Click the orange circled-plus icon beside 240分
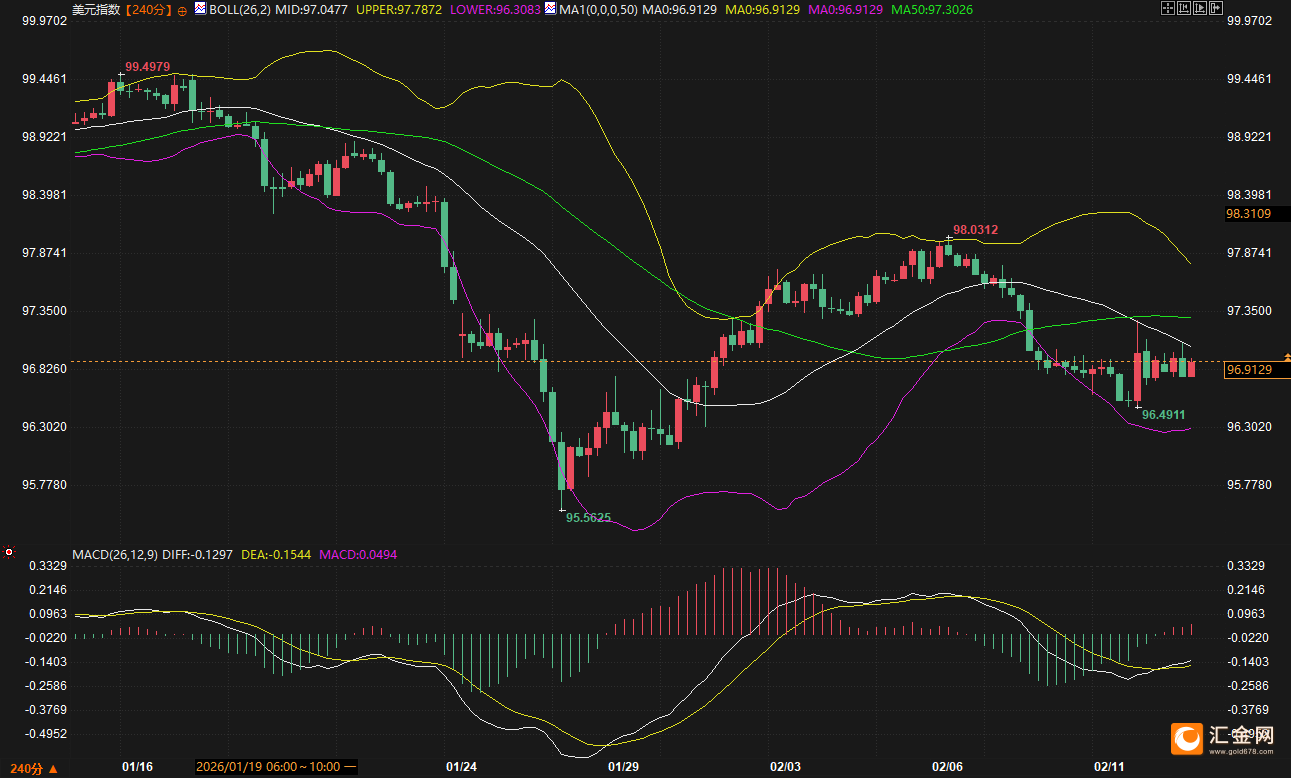Viewport: 1291px width, 778px height. point(182,10)
